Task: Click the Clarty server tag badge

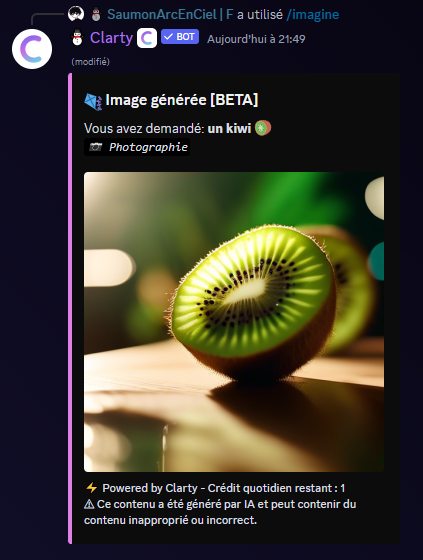Action: pyautogui.click(x=147, y=38)
